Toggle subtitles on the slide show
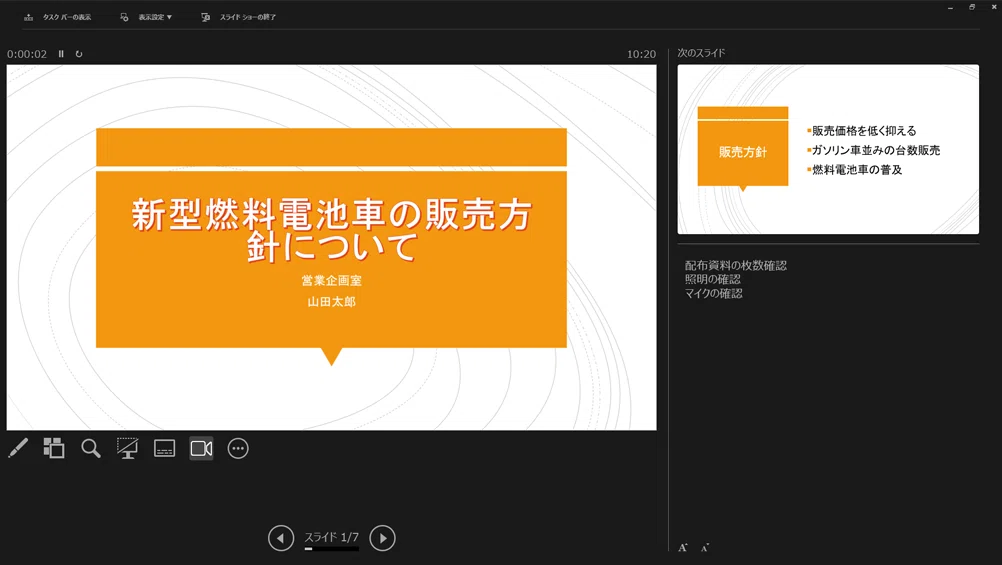The image size is (1002, 565). click(164, 448)
